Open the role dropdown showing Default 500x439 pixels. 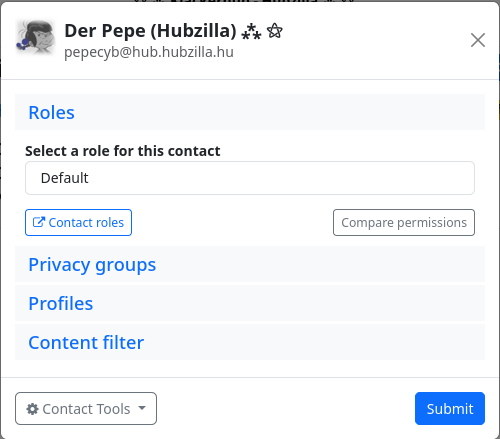tap(250, 178)
